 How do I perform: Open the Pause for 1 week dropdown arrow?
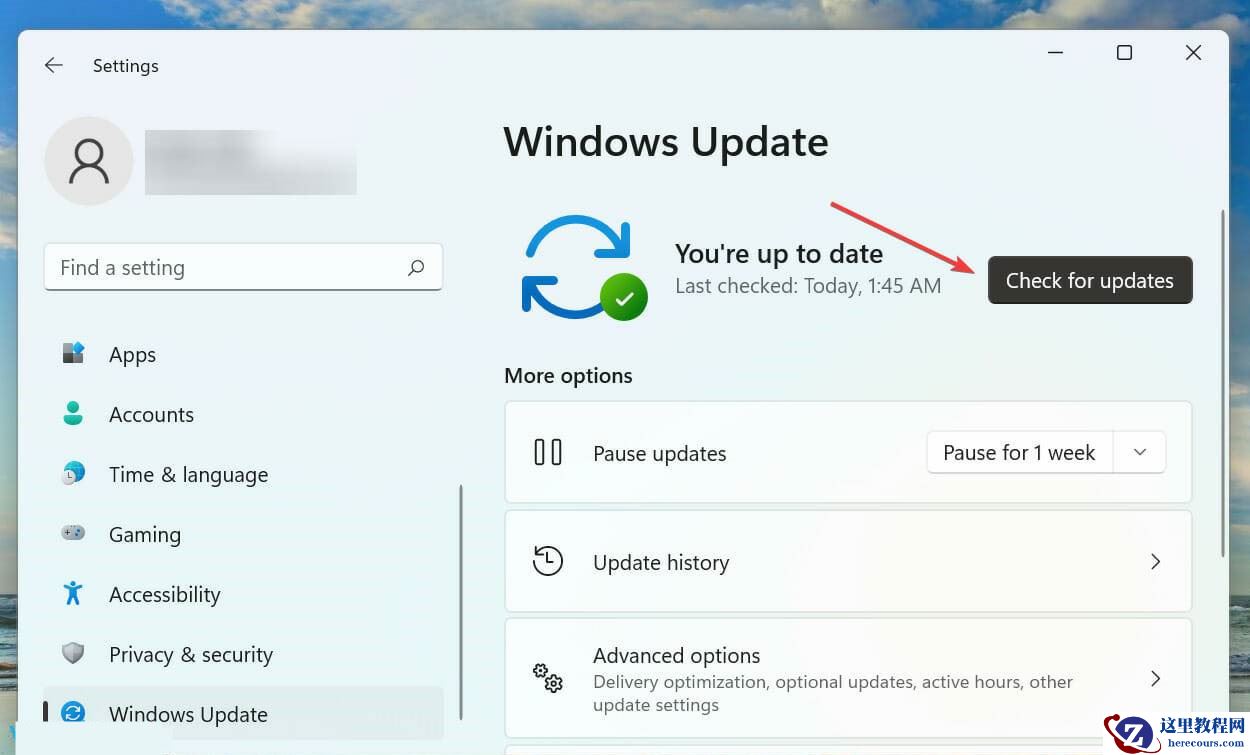[x=1139, y=452]
